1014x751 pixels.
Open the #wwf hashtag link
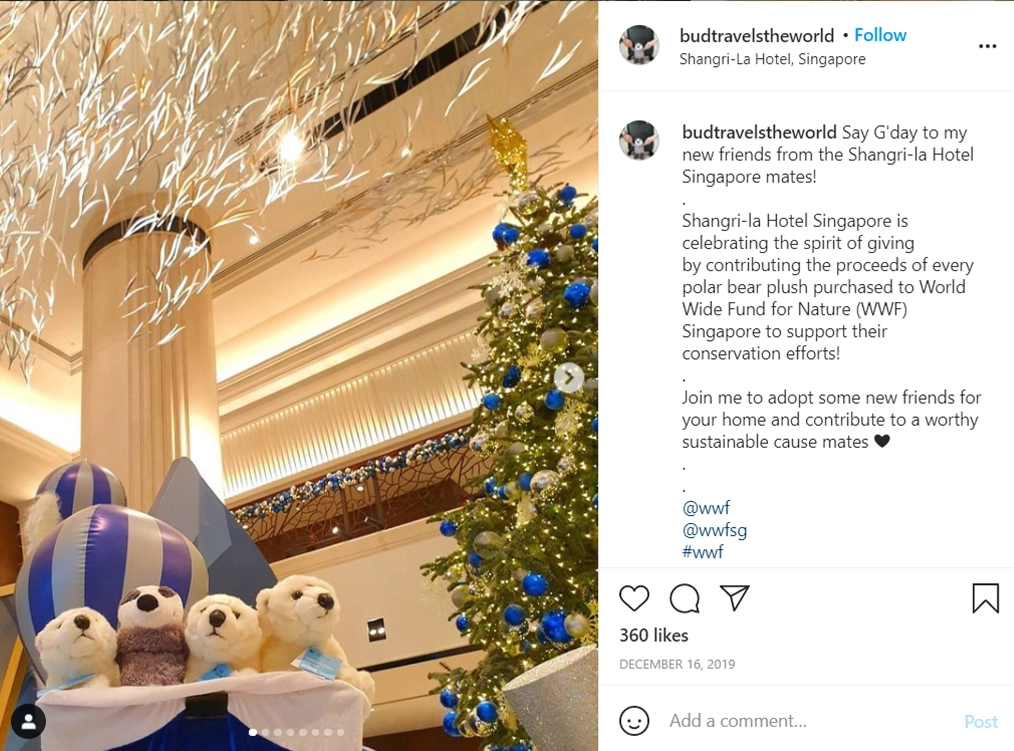[x=703, y=552]
